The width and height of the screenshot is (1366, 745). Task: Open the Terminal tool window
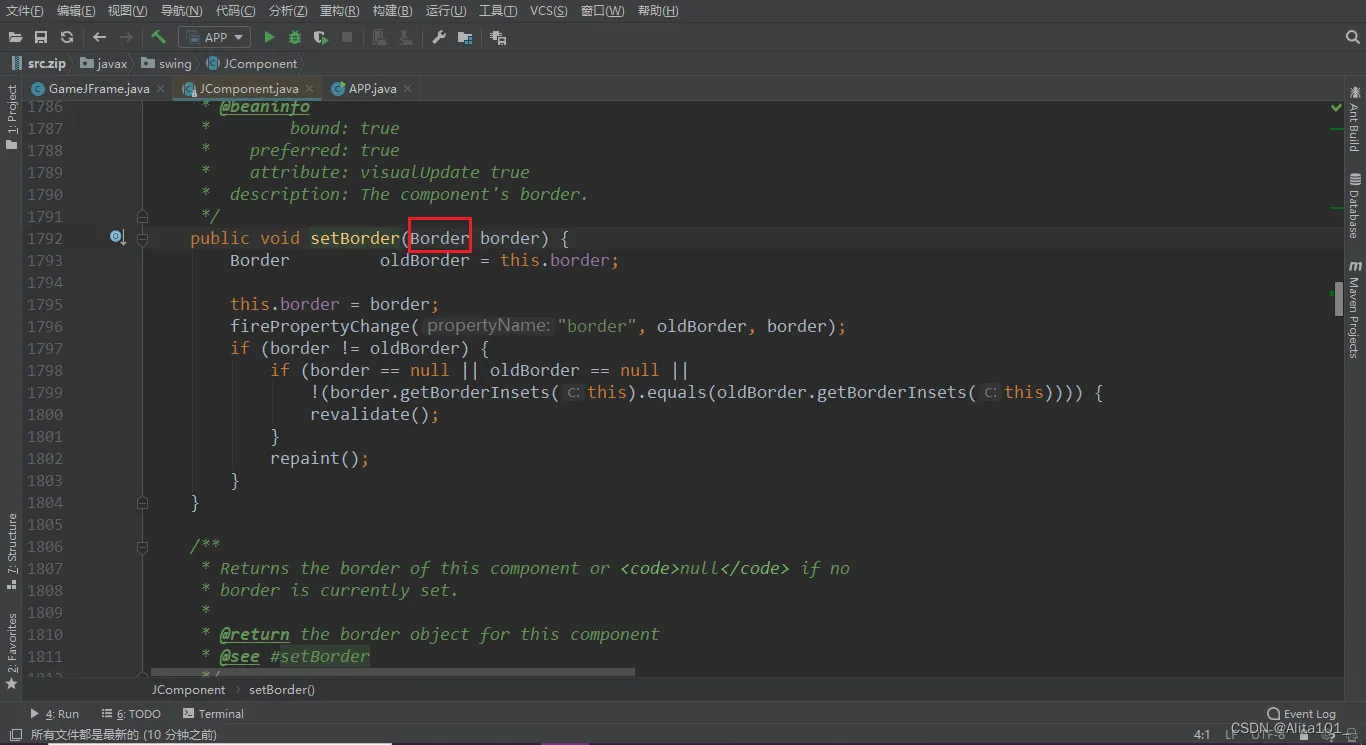(213, 714)
